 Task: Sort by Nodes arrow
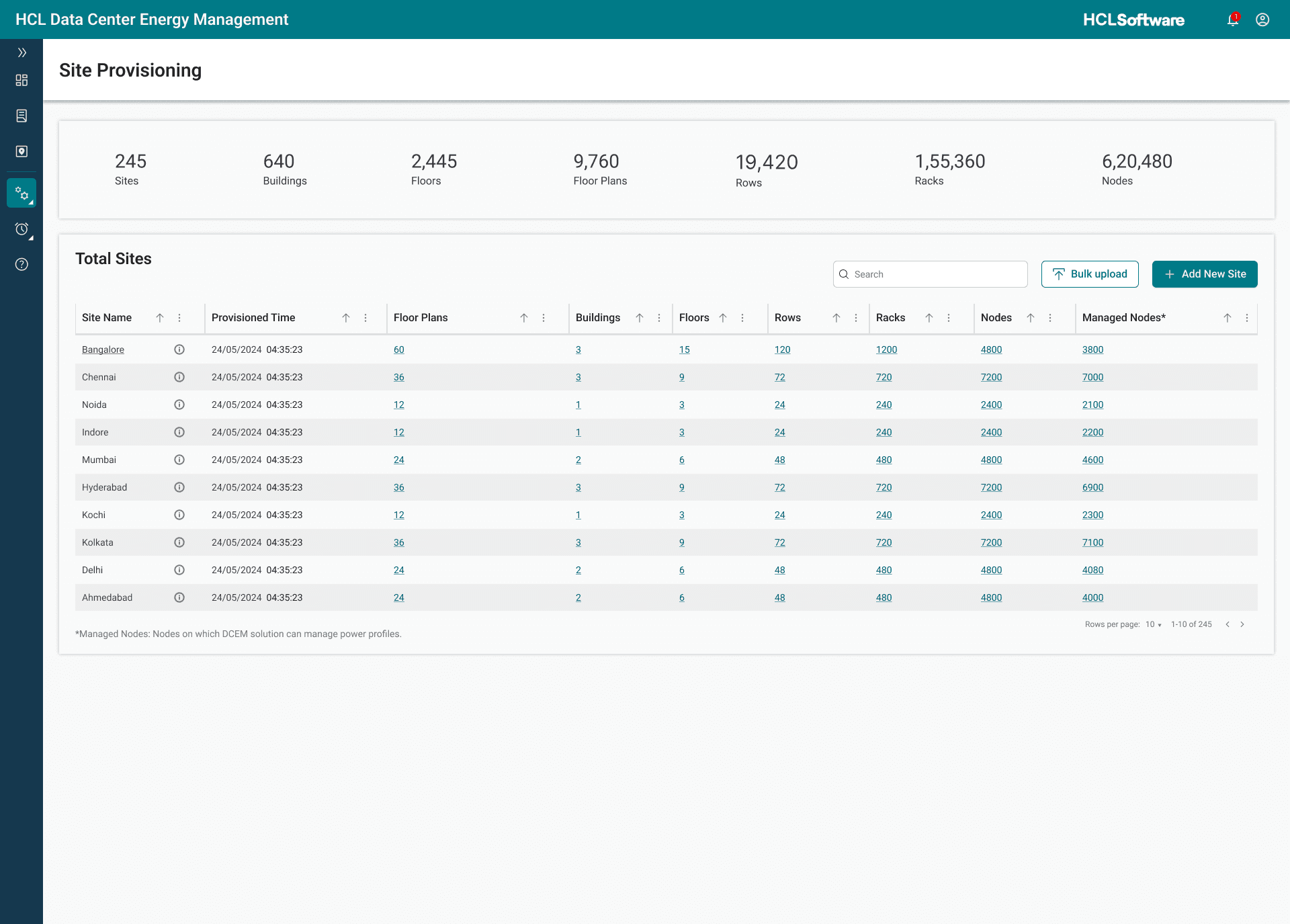pos(1031,318)
